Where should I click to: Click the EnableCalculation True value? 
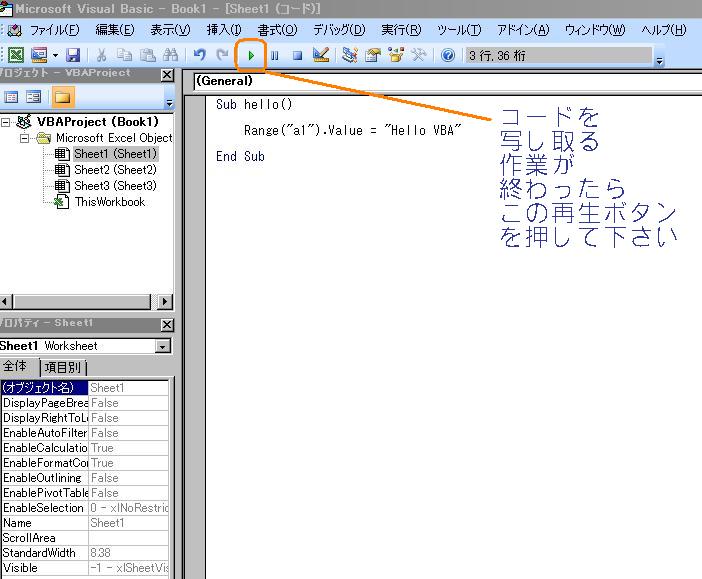point(128,448)
